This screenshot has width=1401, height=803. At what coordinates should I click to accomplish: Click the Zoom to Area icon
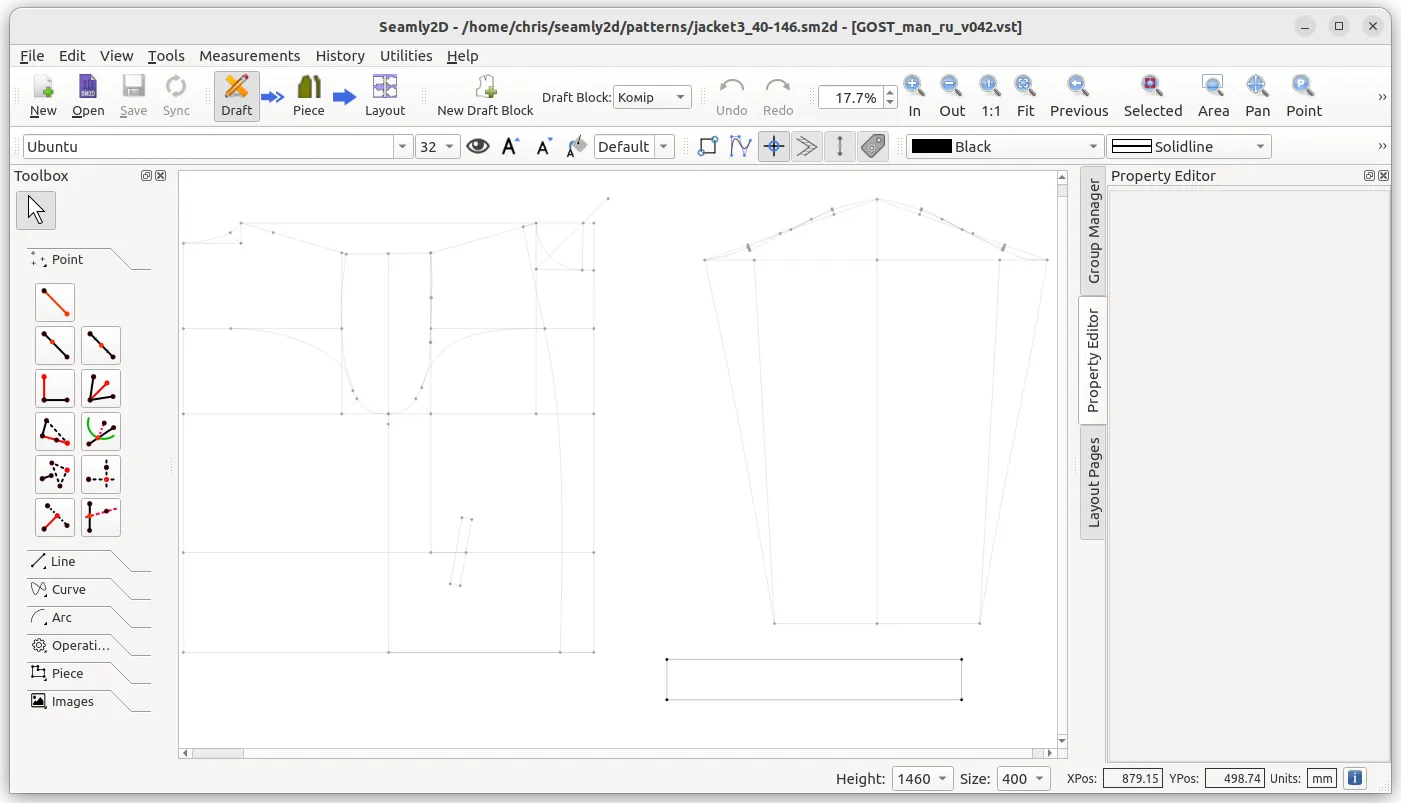1213,97
